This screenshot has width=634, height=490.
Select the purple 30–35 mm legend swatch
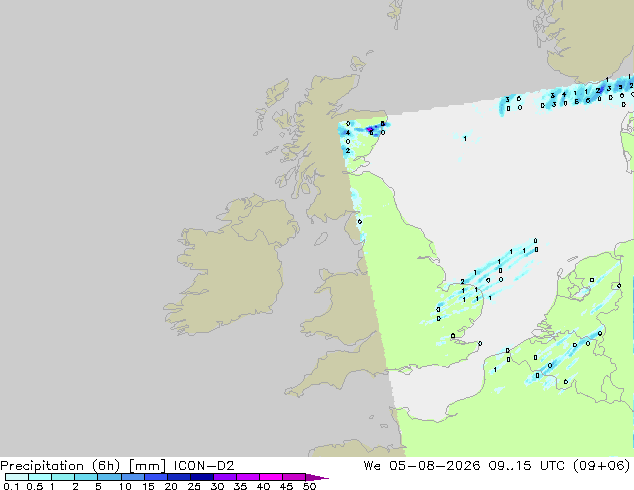coord(225,477)
